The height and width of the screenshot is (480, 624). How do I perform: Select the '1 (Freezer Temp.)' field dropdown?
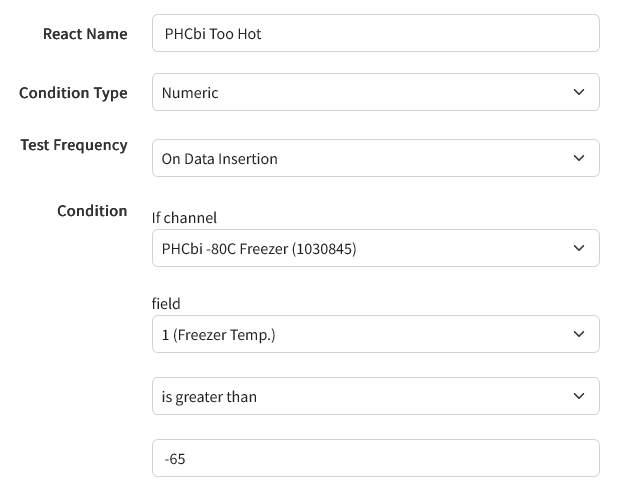(375, 335)
